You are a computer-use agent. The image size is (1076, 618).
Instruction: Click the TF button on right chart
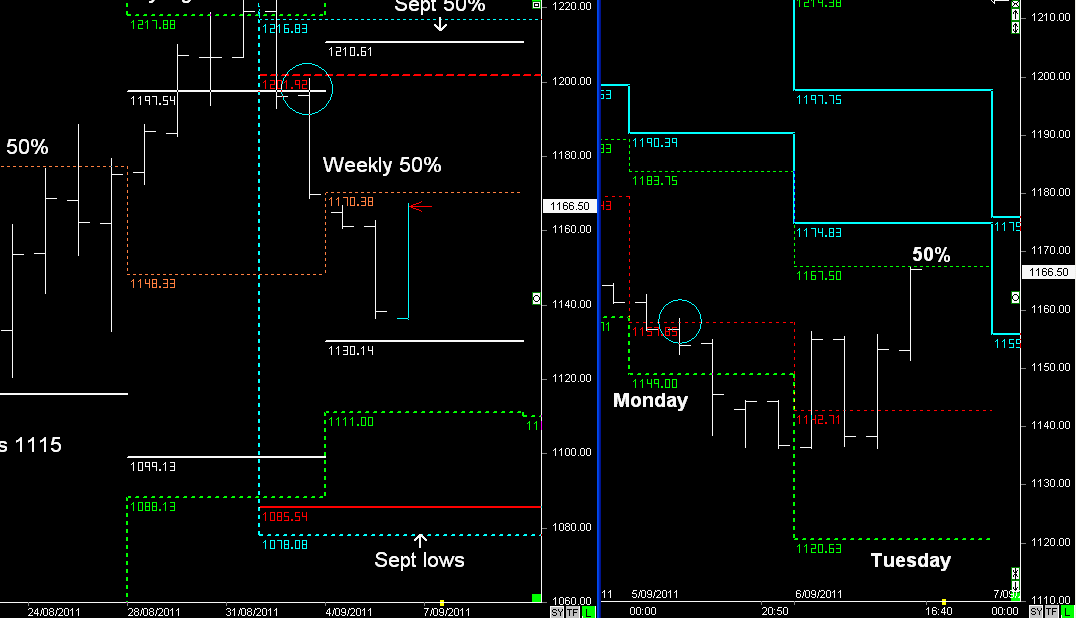1051,611
